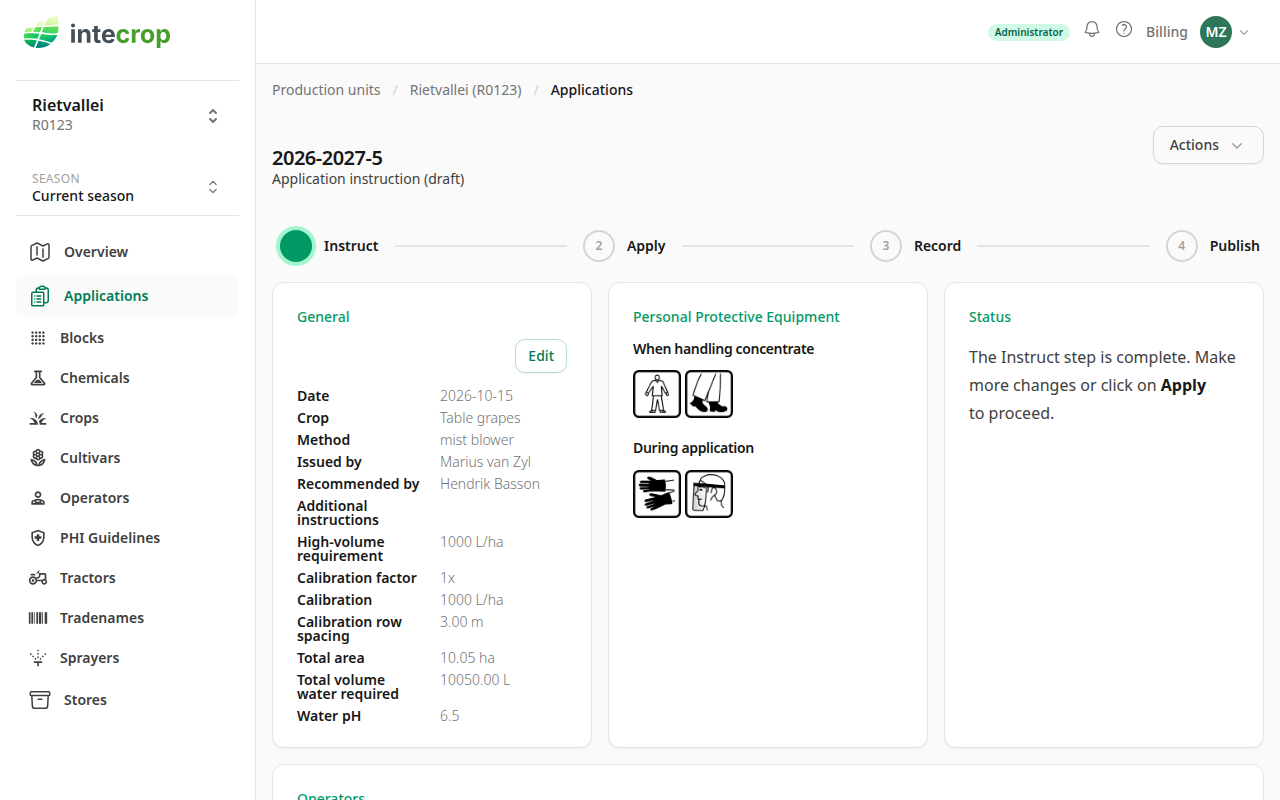Go to the Apply step

tap(625, 246)
